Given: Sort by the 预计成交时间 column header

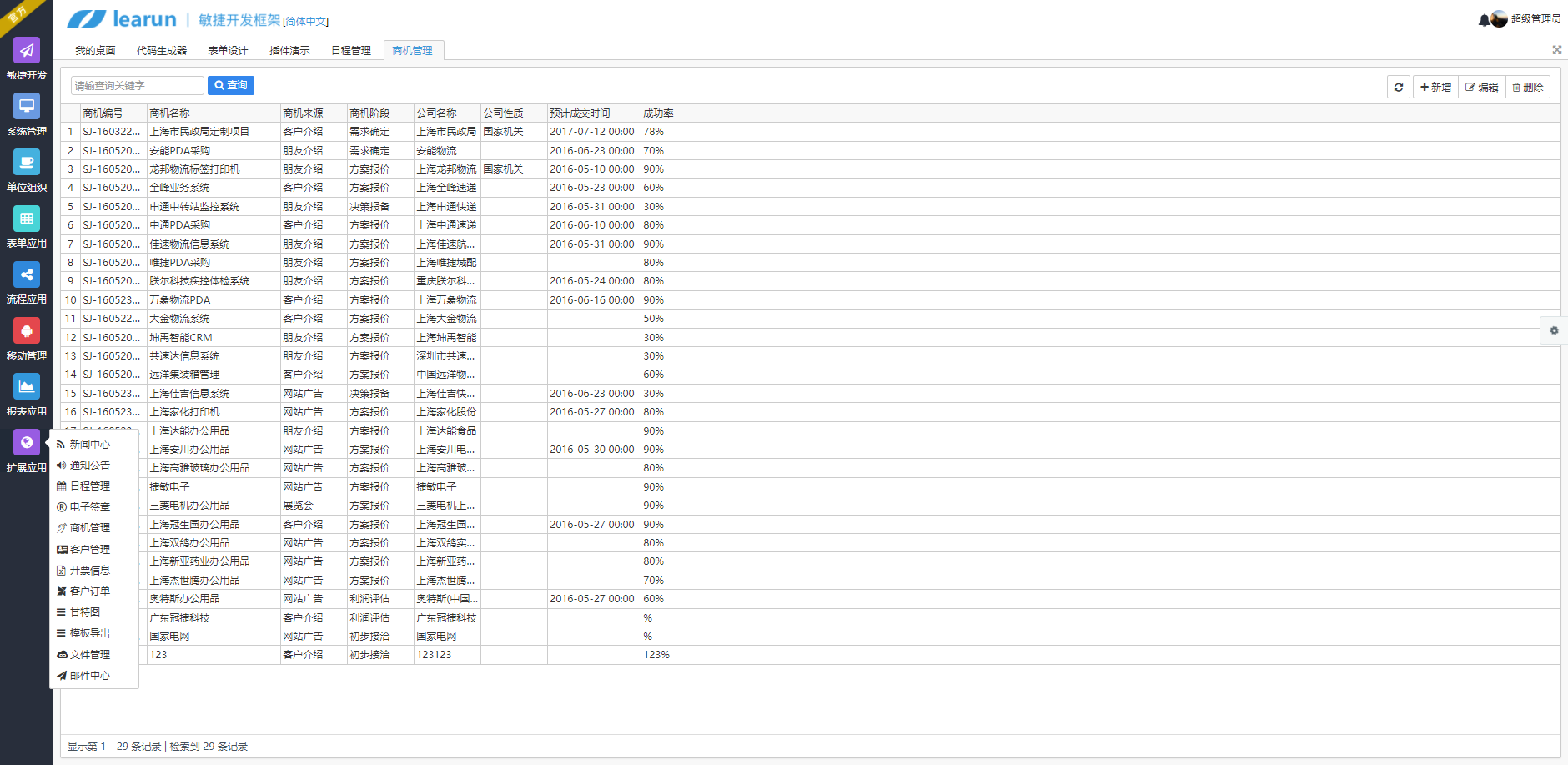Looking at the screenshot, I should 580,113.
